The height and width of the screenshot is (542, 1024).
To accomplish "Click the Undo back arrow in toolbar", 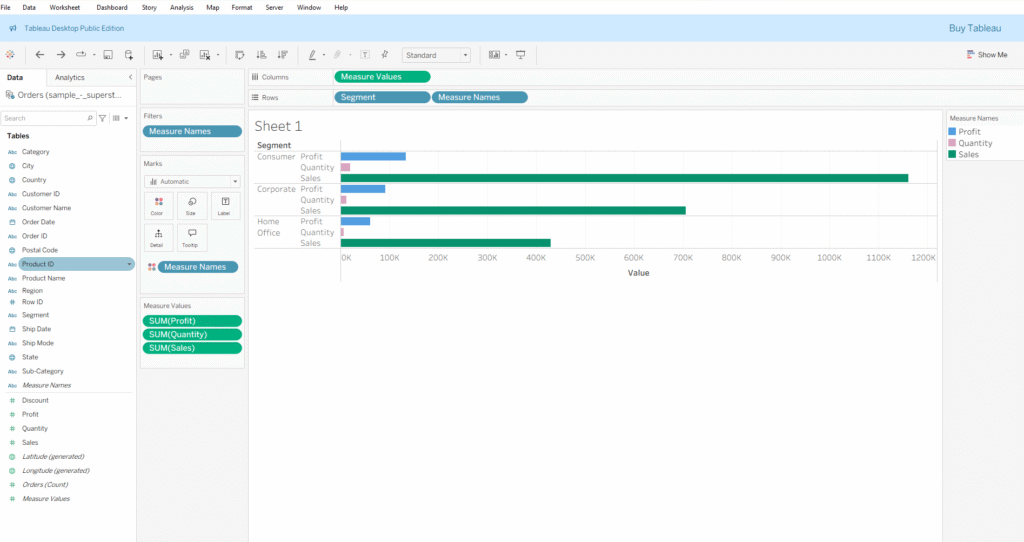I will 40,55.
